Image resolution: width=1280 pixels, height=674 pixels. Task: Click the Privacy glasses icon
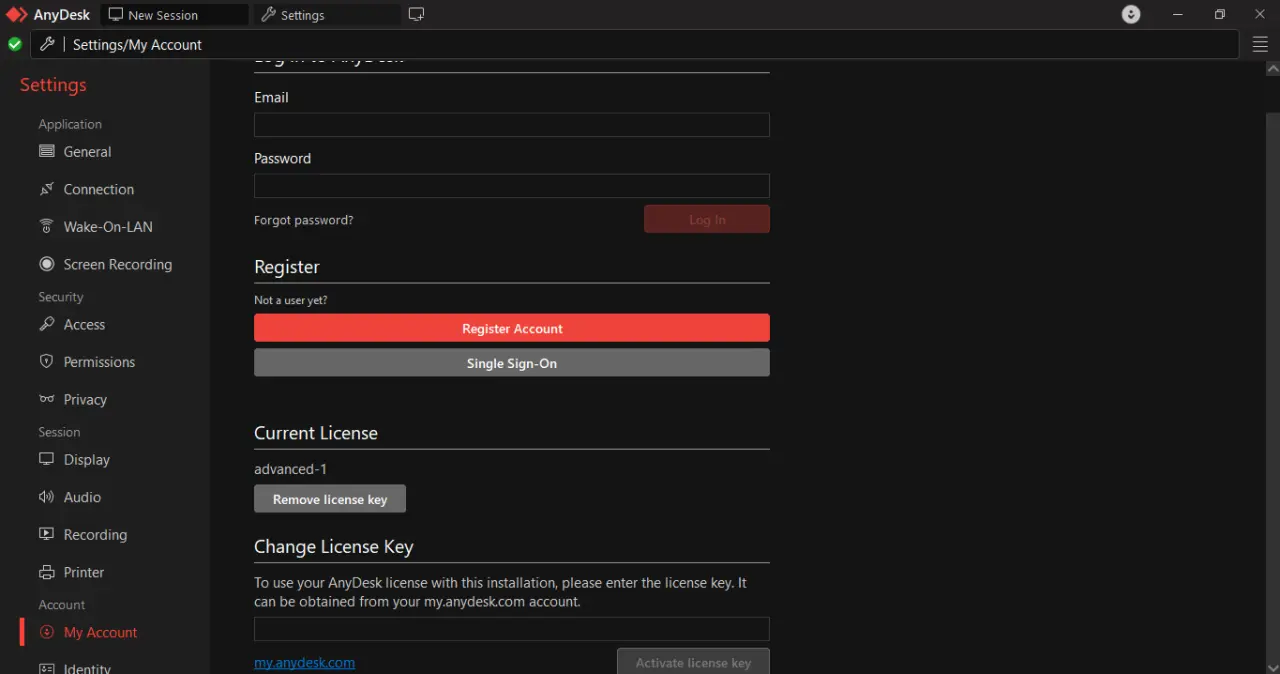pos(46,399)
